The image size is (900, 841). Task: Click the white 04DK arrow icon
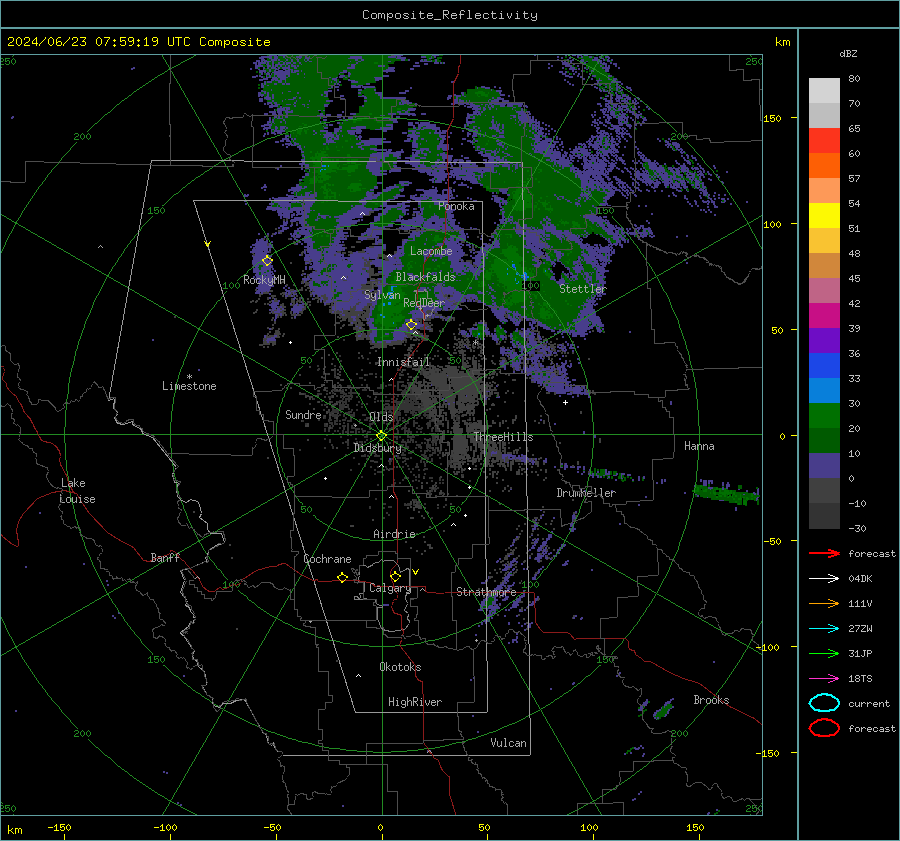click(x=824, y=578)
